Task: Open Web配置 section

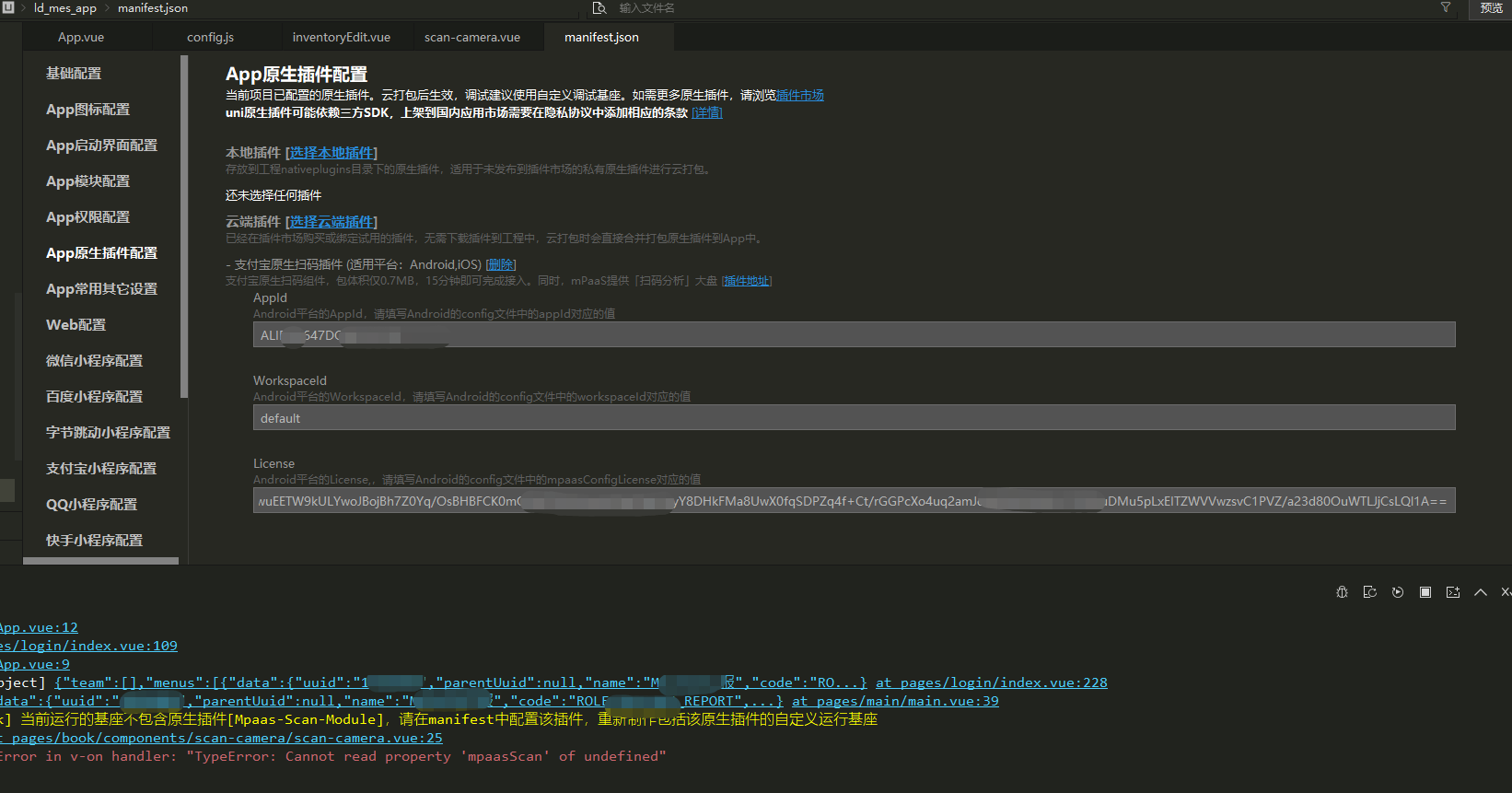Action: 76,325
